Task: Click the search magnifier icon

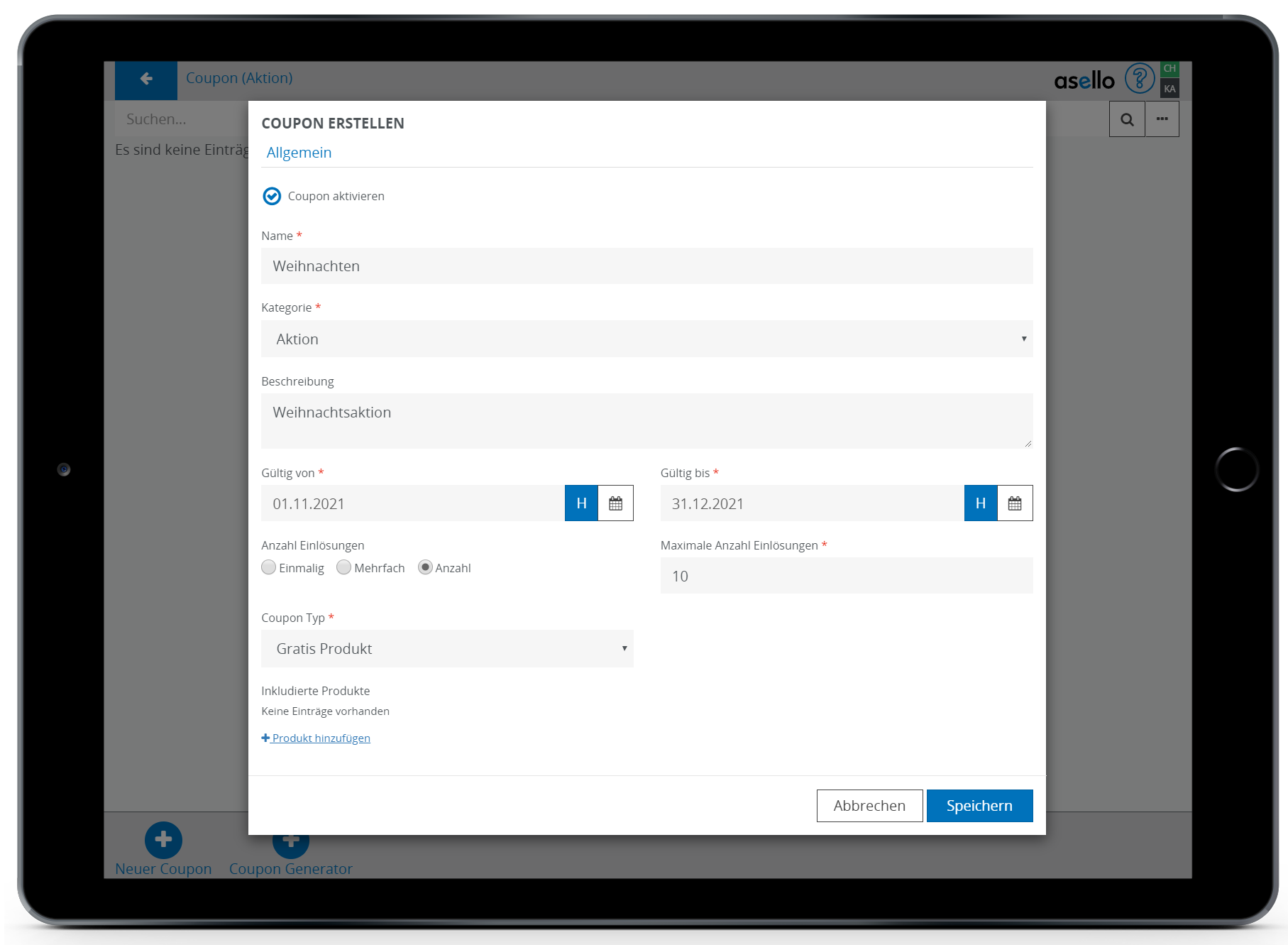Action: [1127, 119]
